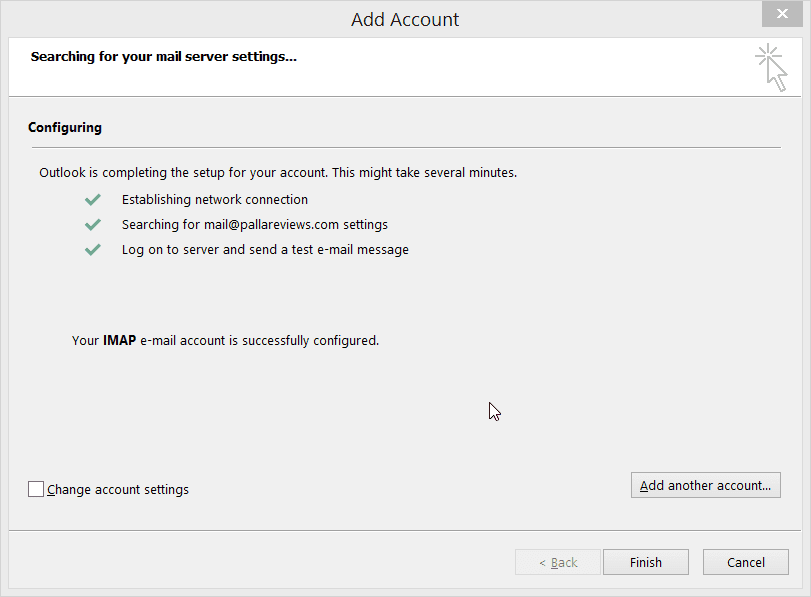The width and height of the screenshot is (811, 597).
Task: Tick the Change account settings checkbox
Action: [x=36, y=489]
